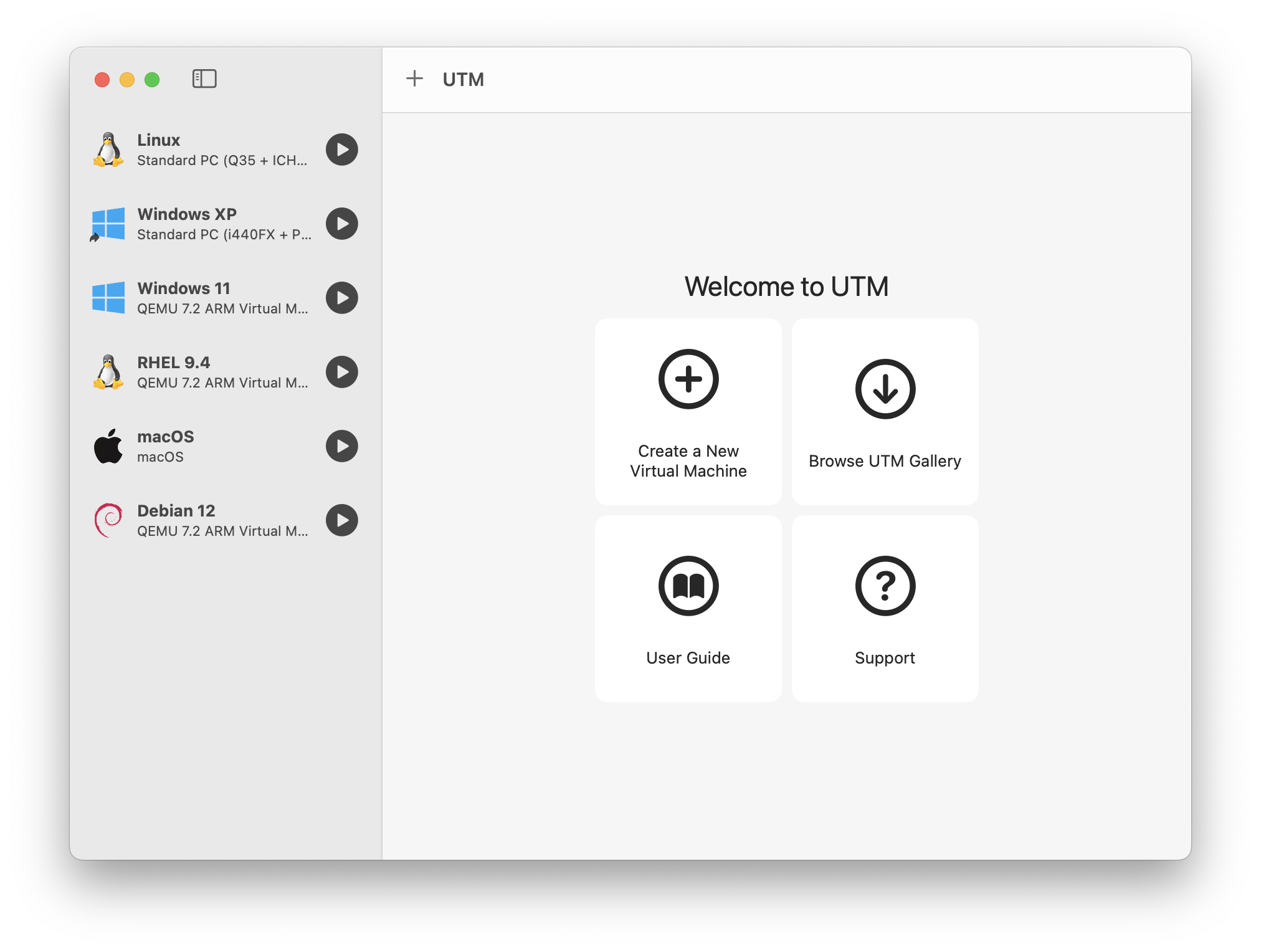
Task: Click the green full-screen window button
Action: tap(152, 80)
